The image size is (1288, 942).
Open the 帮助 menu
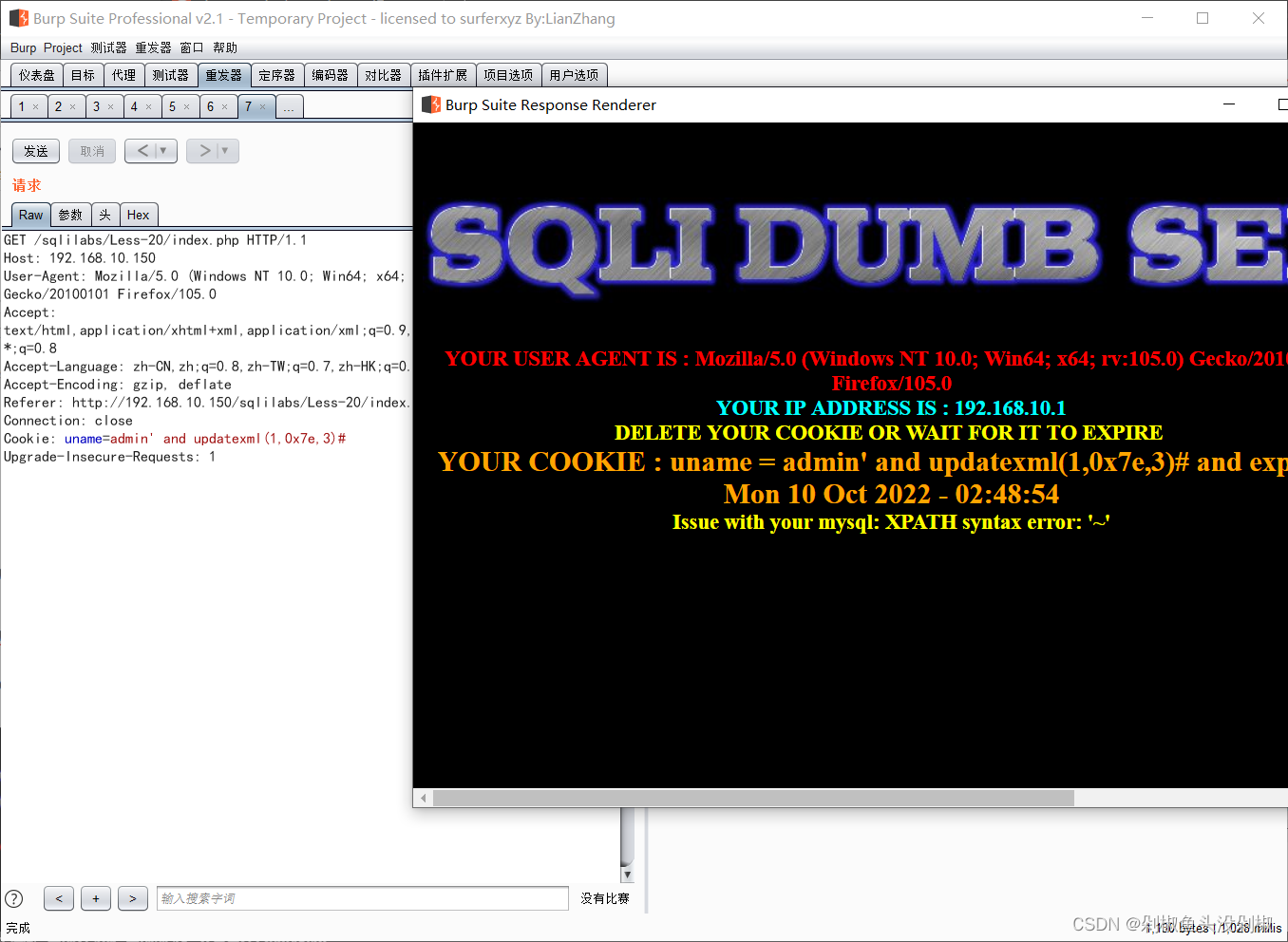click(225, 47)
